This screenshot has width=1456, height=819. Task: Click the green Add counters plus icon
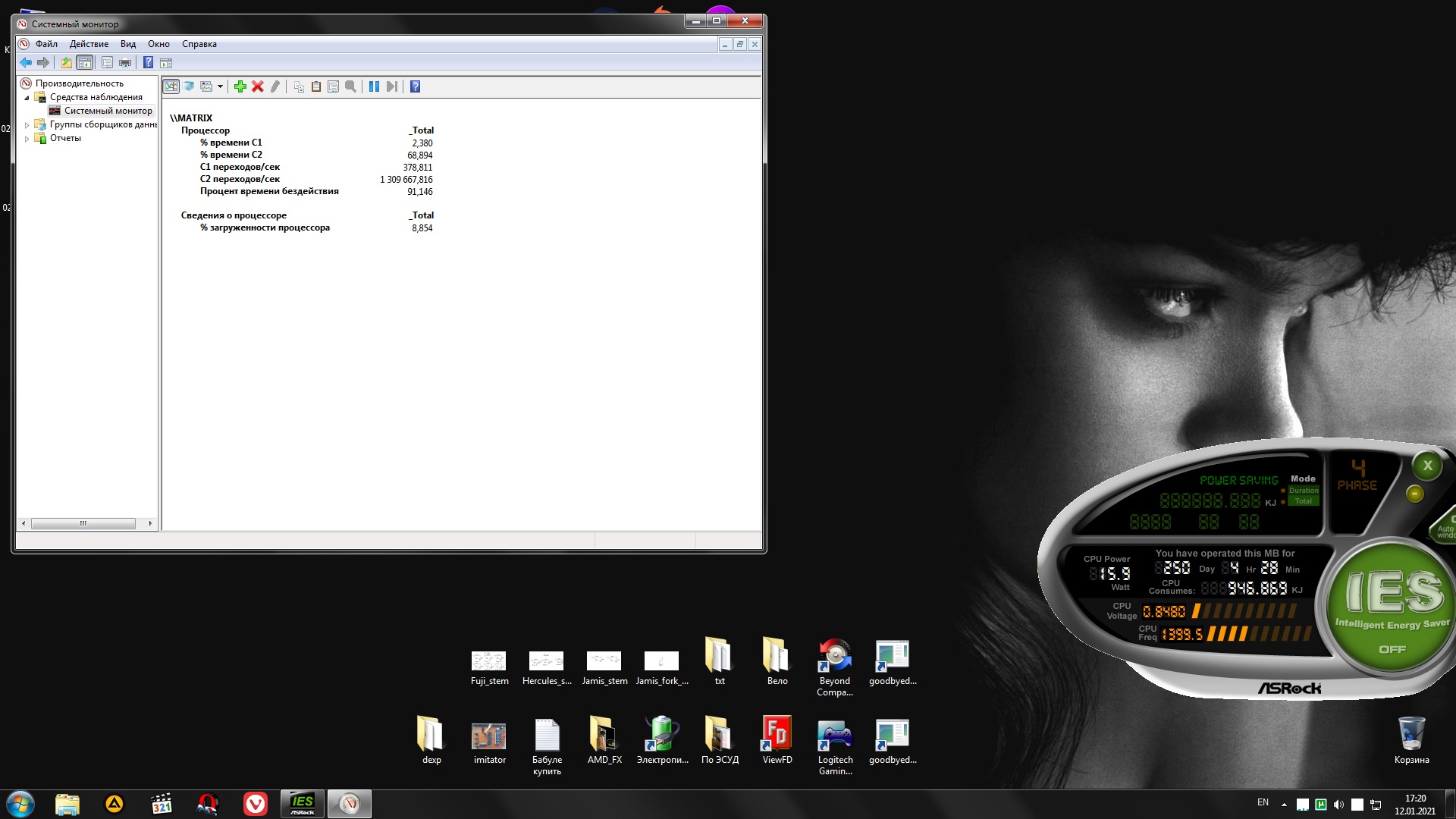(240, 86)
